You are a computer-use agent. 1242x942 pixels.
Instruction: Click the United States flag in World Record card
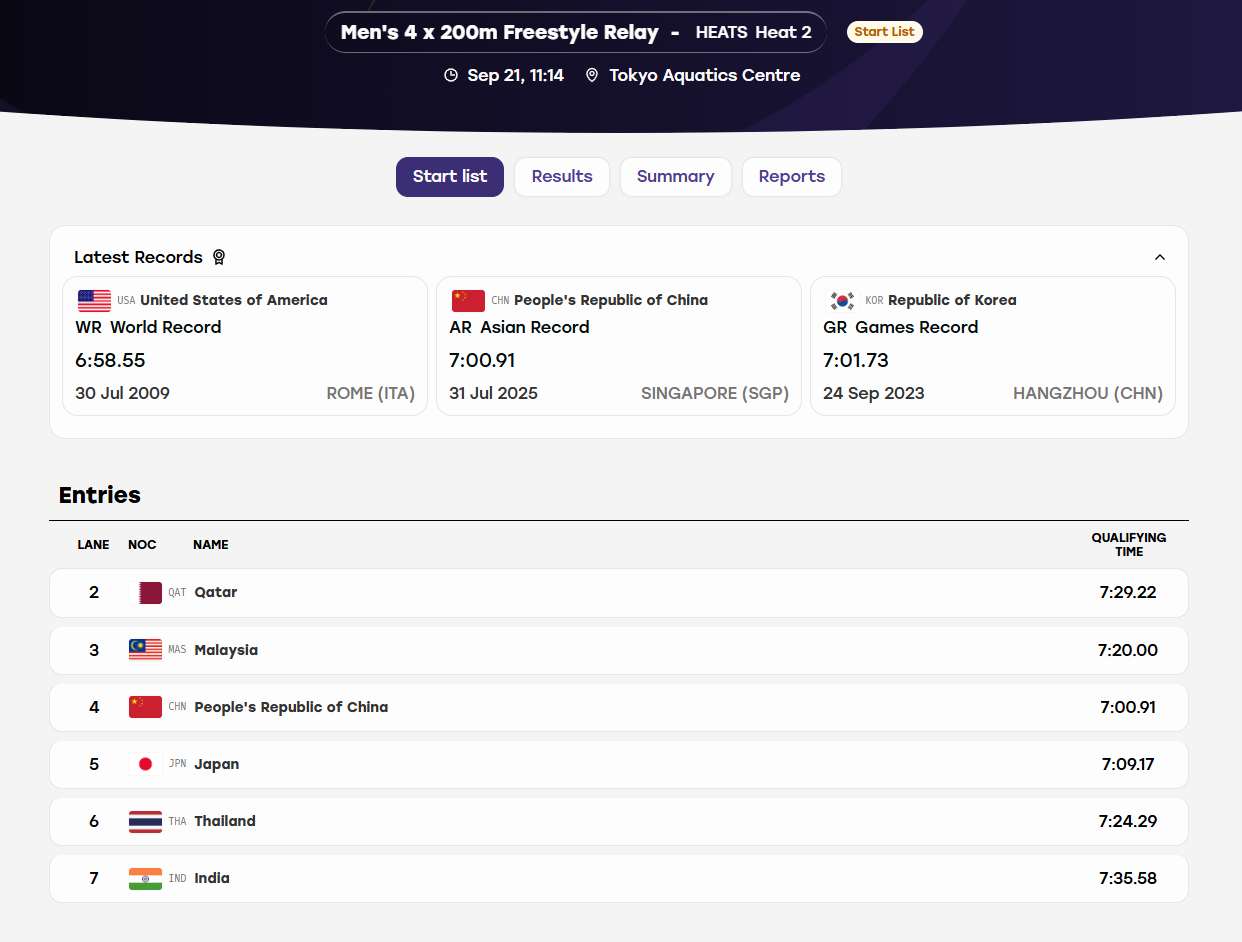pos(94,301)
